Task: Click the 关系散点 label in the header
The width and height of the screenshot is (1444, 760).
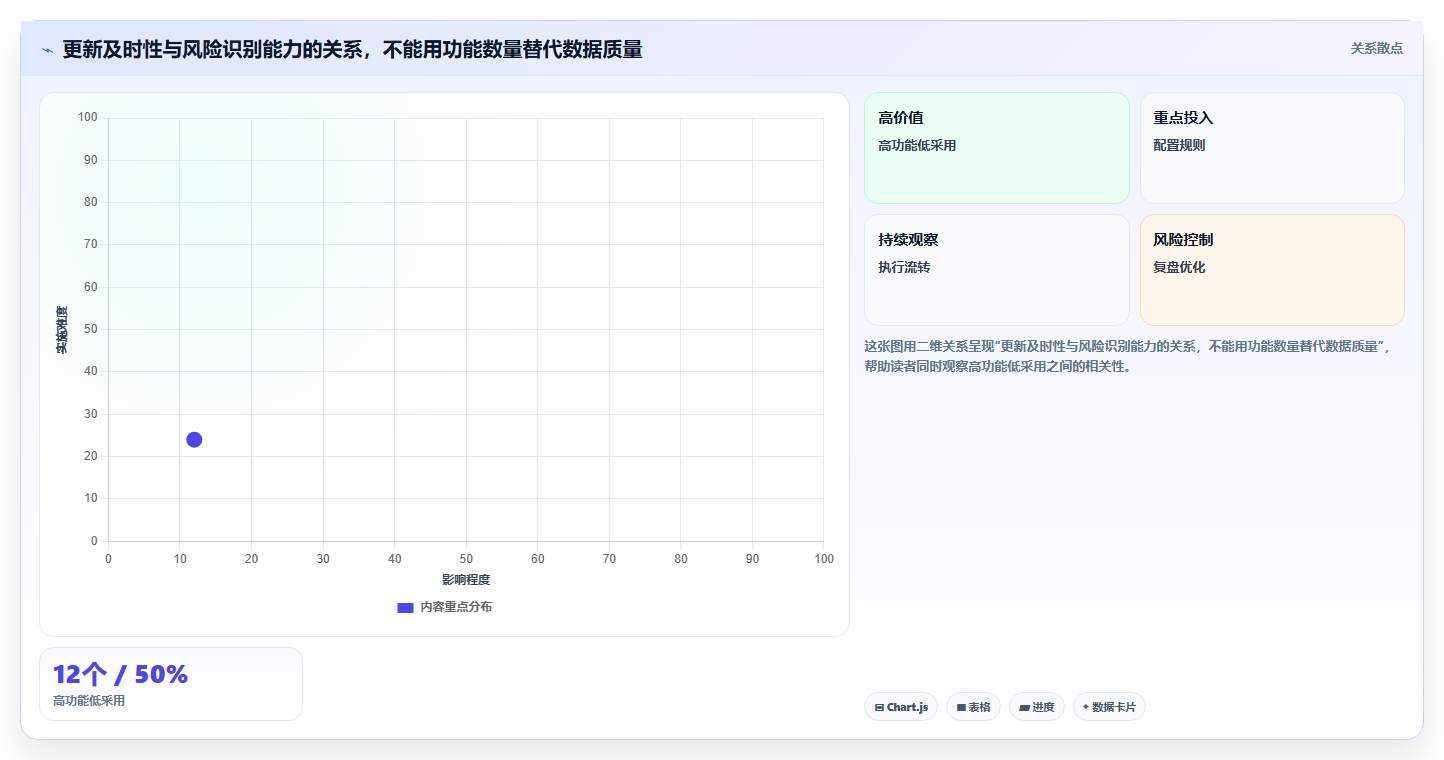Action: point(1377,48)
